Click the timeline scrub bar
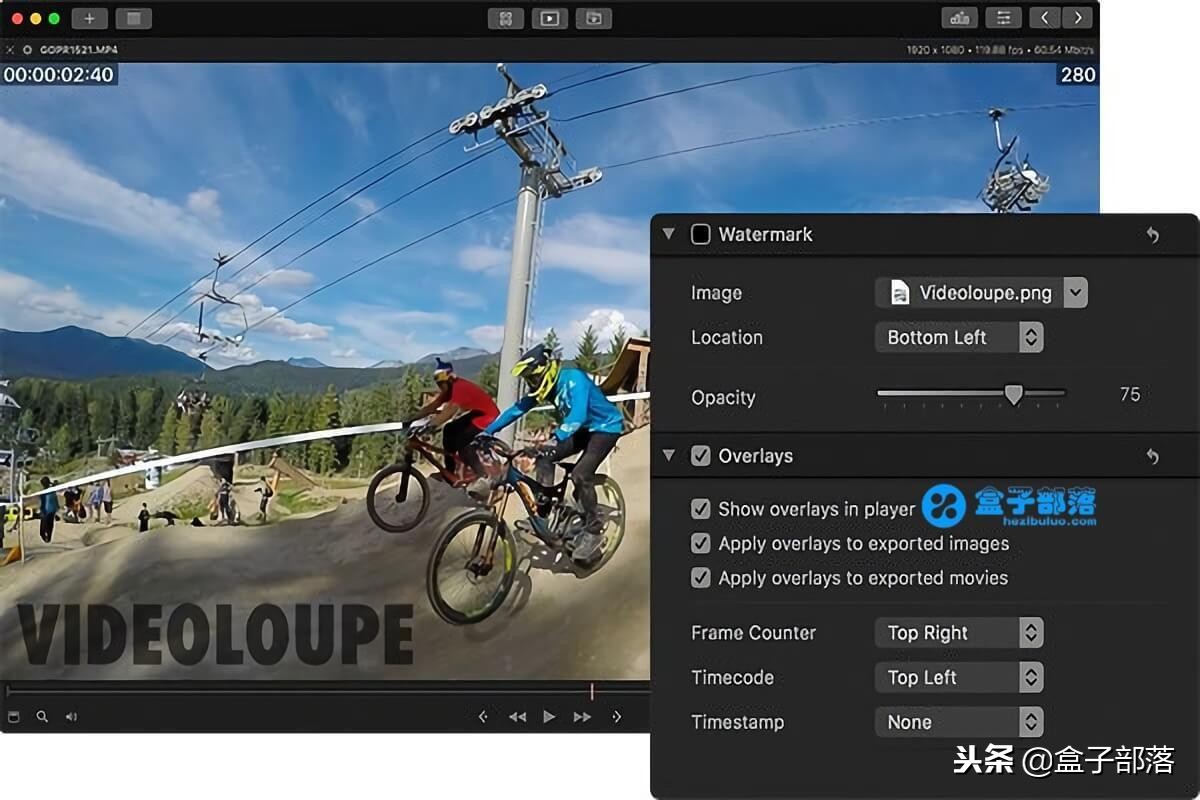Viewport: 1200px width, 800px height. [x=328, y=691]
